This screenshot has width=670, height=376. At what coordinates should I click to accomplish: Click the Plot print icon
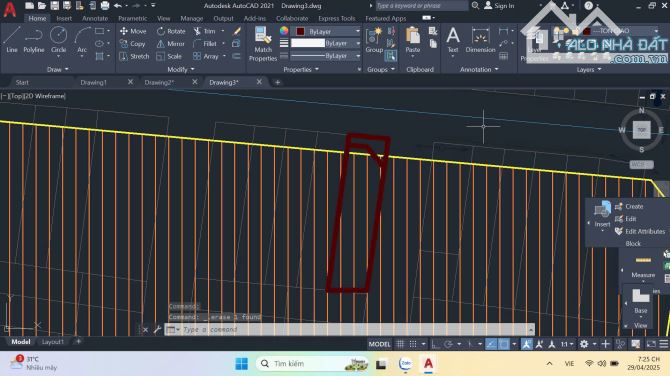click(x=105, y=6)
